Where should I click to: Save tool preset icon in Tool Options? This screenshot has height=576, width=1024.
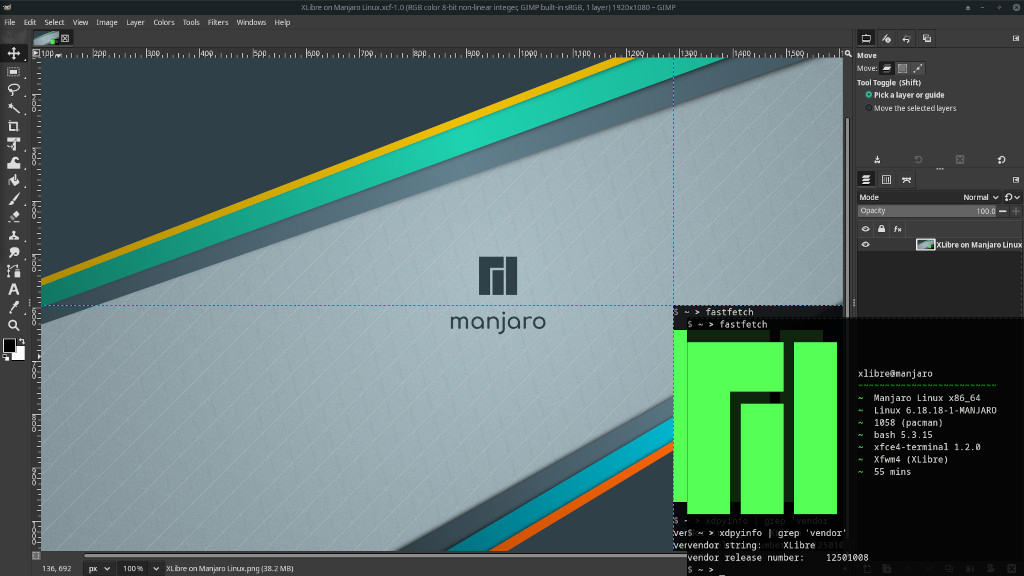877,160
